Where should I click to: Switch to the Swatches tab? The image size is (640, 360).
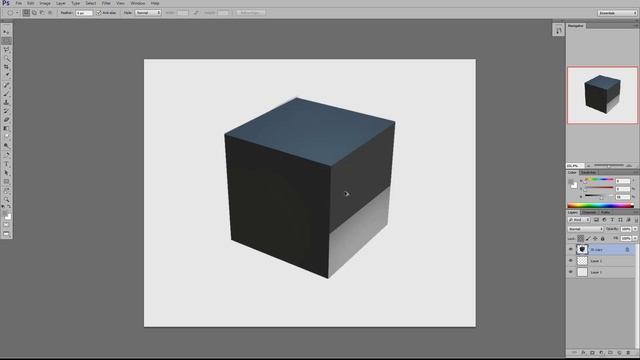coord(589,173)
